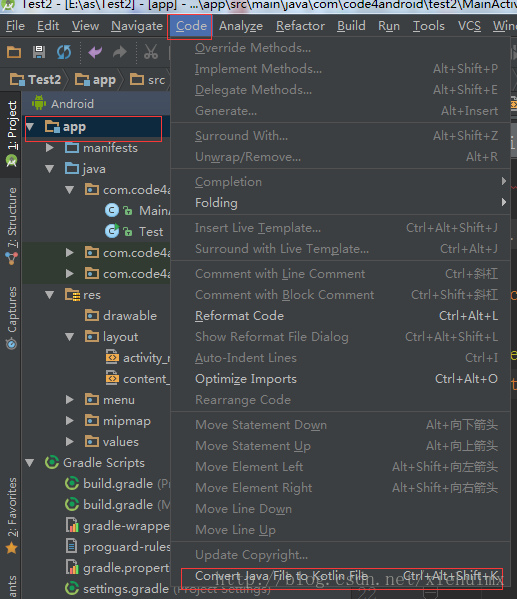Collapse the app module tree node
Screen dimensions: 517x599
30,127
